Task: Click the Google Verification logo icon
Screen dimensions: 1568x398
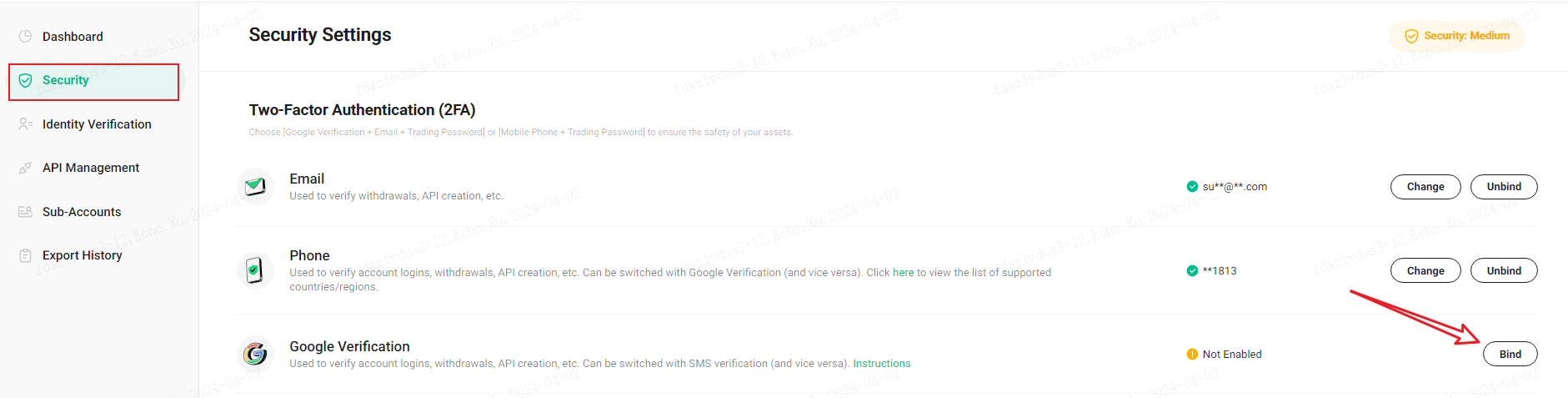Action: tap(255, 354)
